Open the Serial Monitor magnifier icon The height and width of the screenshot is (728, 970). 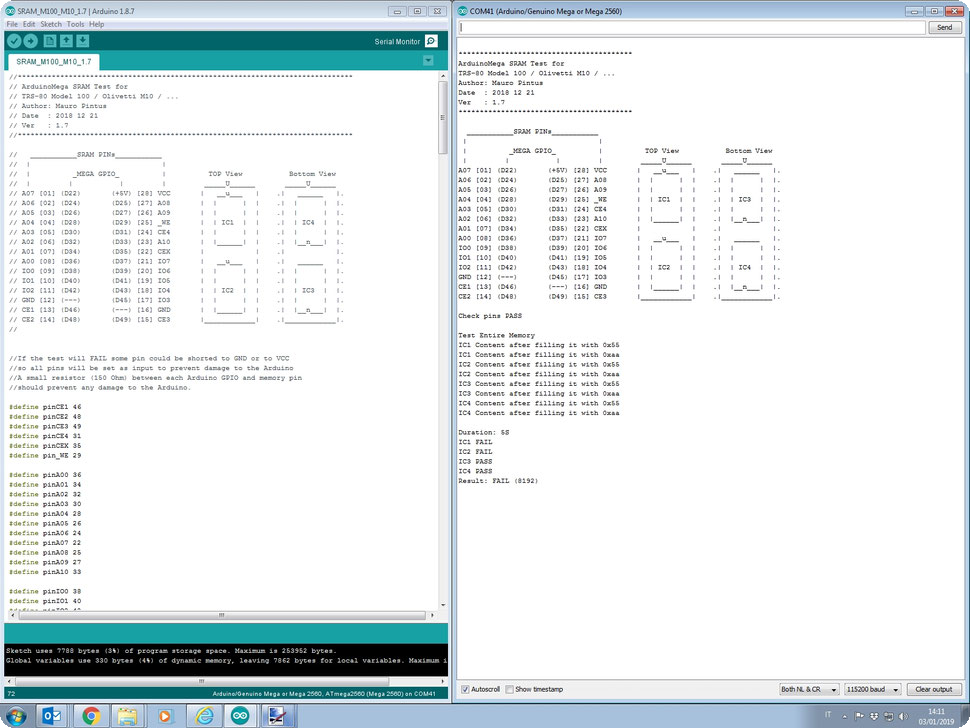click(432, 41)
